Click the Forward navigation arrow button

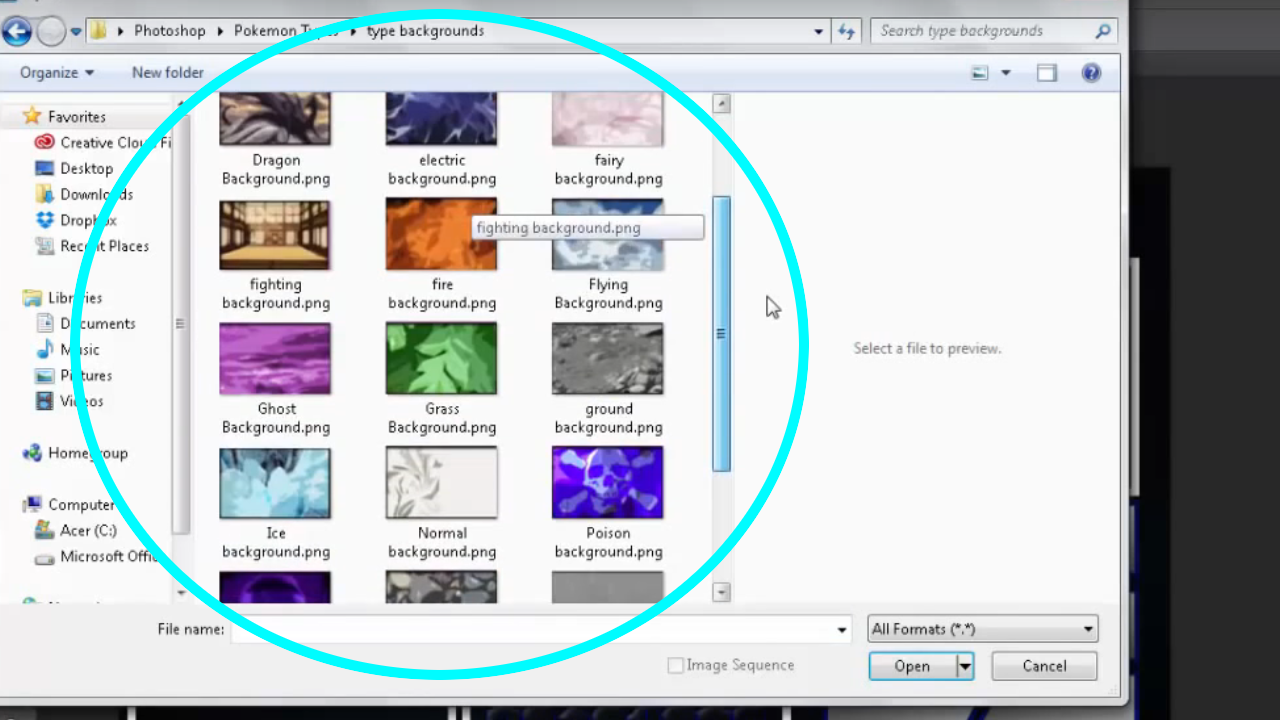[50, 32]
